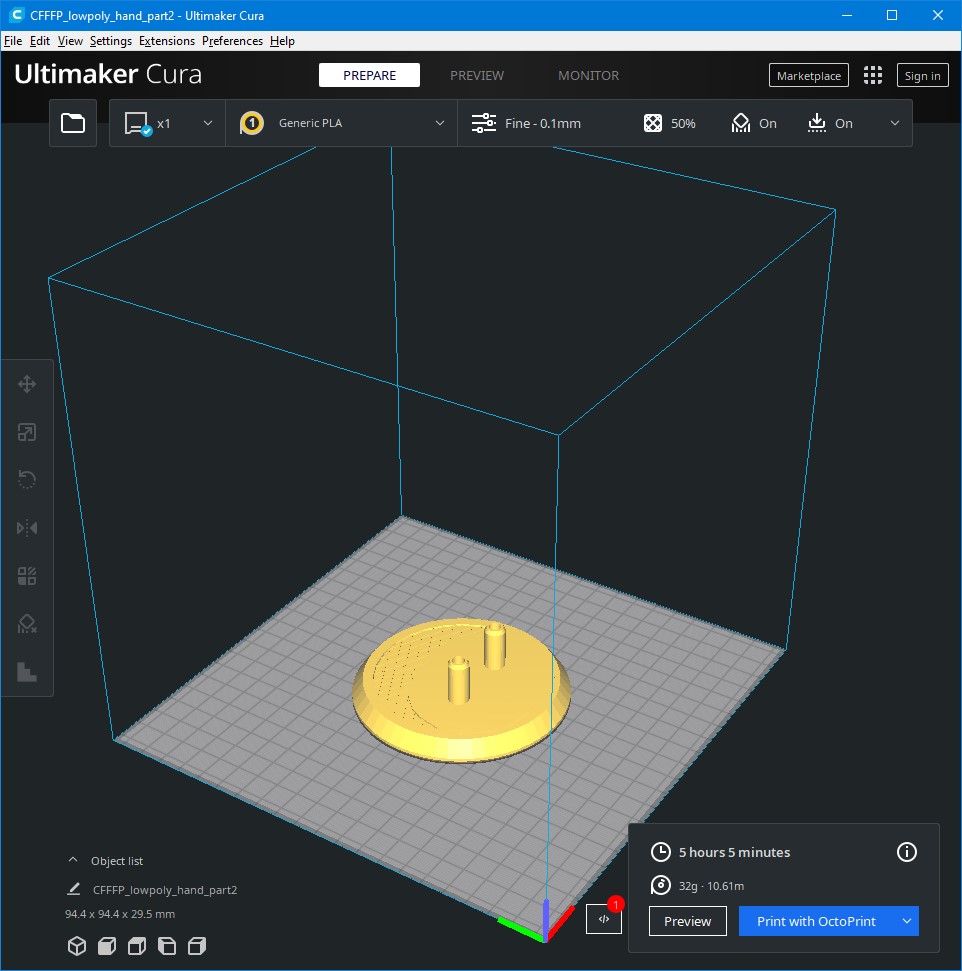Switch to the PREPARE stage tab
The width and height of the screenshot is (962, 971).
pyautogui.click(x=369, y=75)
